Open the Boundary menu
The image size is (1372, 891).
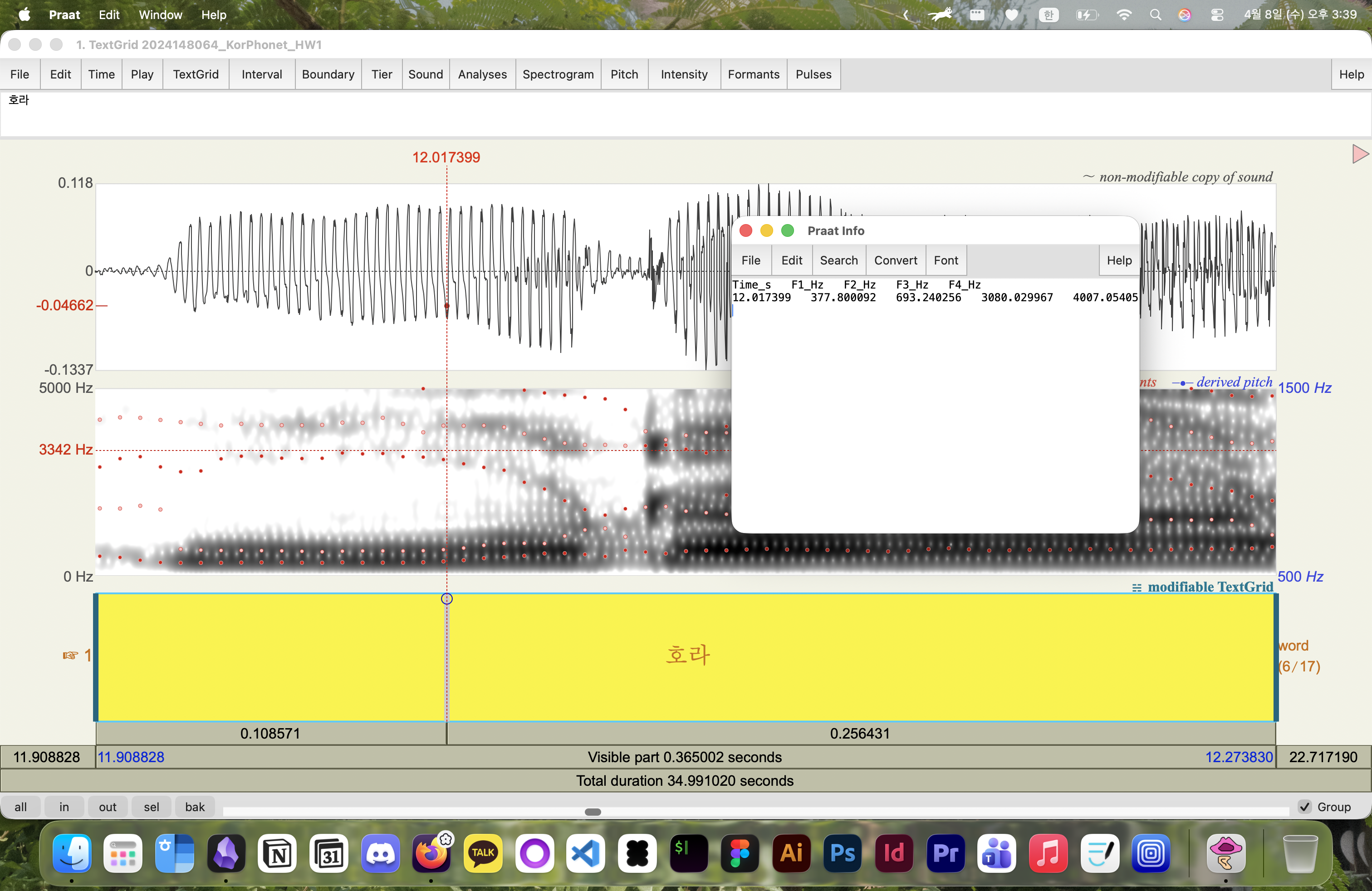click(x=328, y=74)
